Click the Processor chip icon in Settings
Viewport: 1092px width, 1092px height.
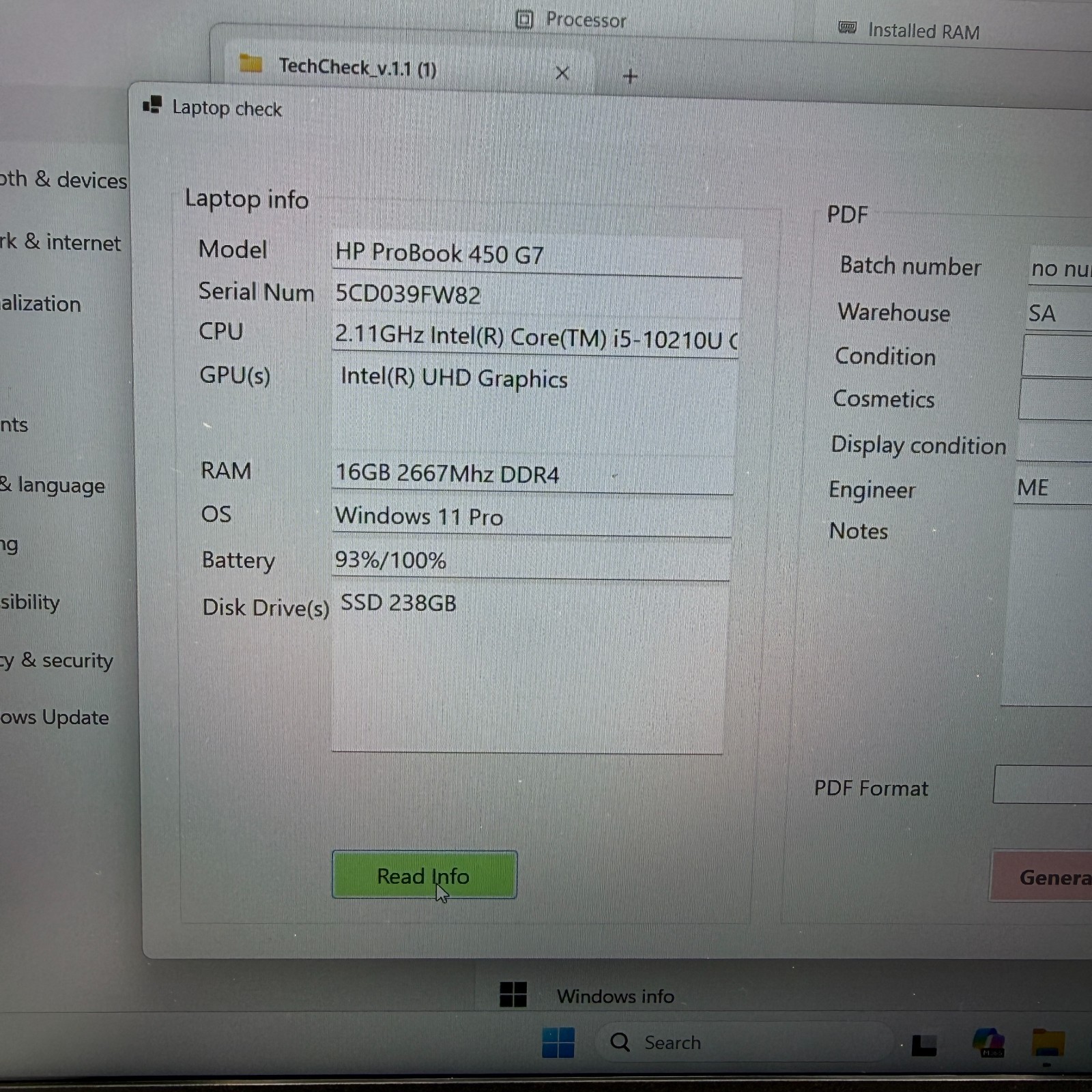tap(524, 19)
